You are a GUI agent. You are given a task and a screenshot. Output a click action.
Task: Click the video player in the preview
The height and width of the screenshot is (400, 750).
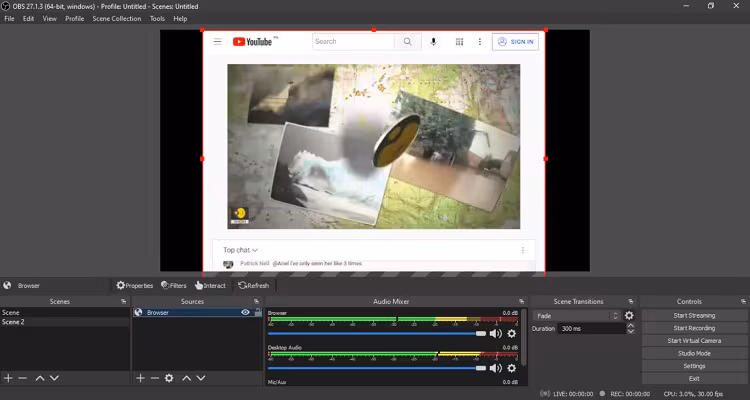(x=374, y=146)
